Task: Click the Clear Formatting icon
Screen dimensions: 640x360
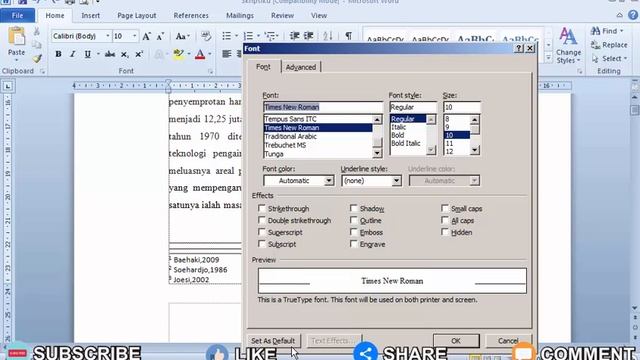Action: (206, 36)
